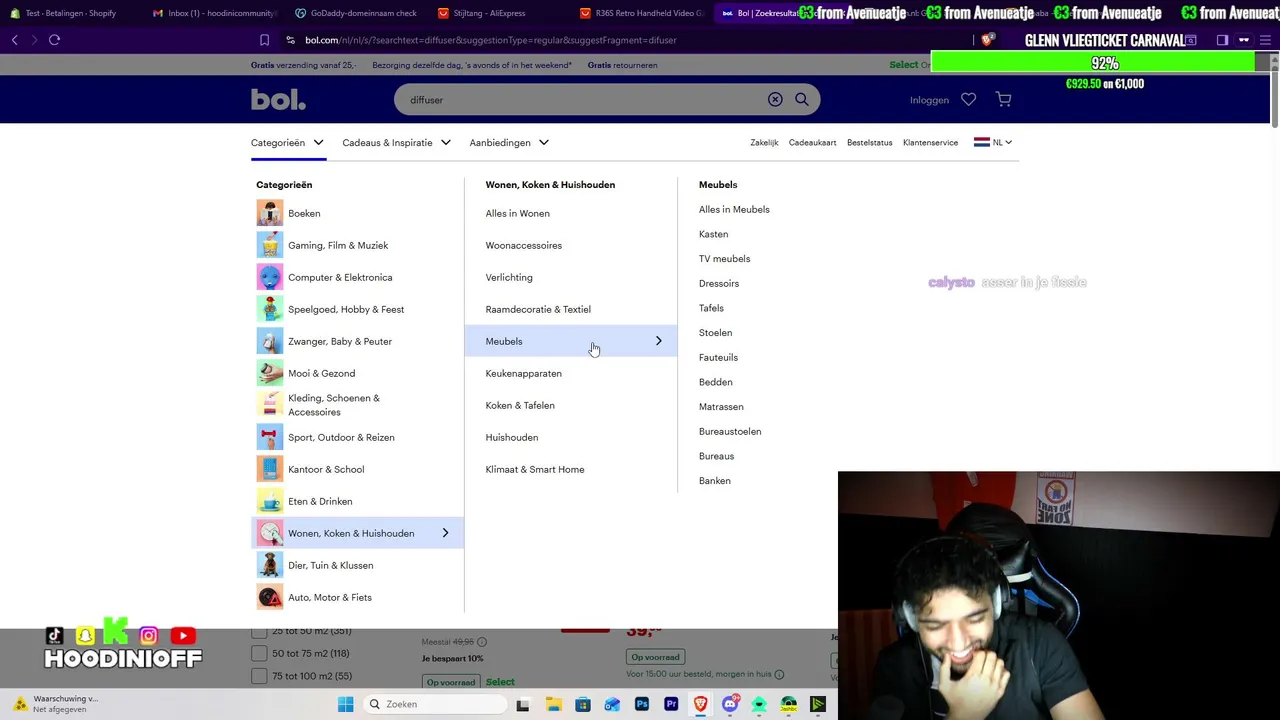Switch to the GoDaddy domeinnaam check tab
1280x720 pixels.
tap(357, 13)
